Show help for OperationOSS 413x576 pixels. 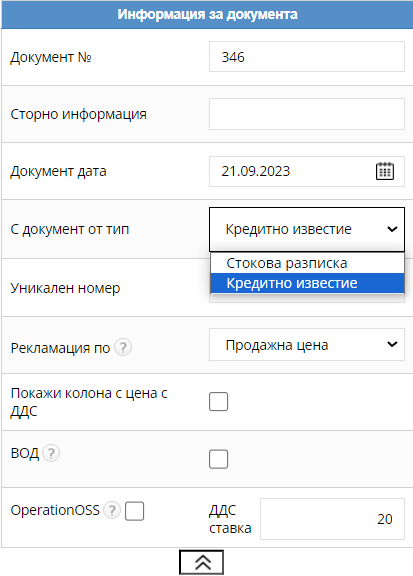(x=112, y=510)
